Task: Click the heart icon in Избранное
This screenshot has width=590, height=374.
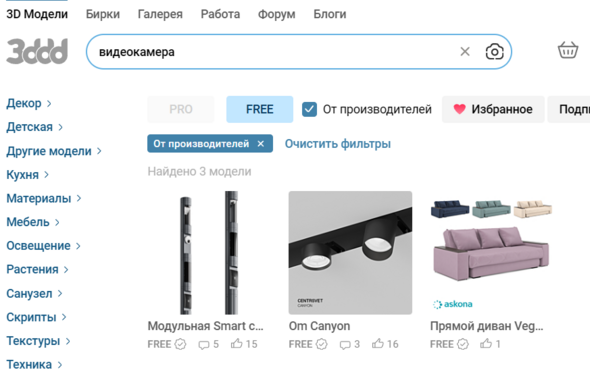Action: coord(459,109)
